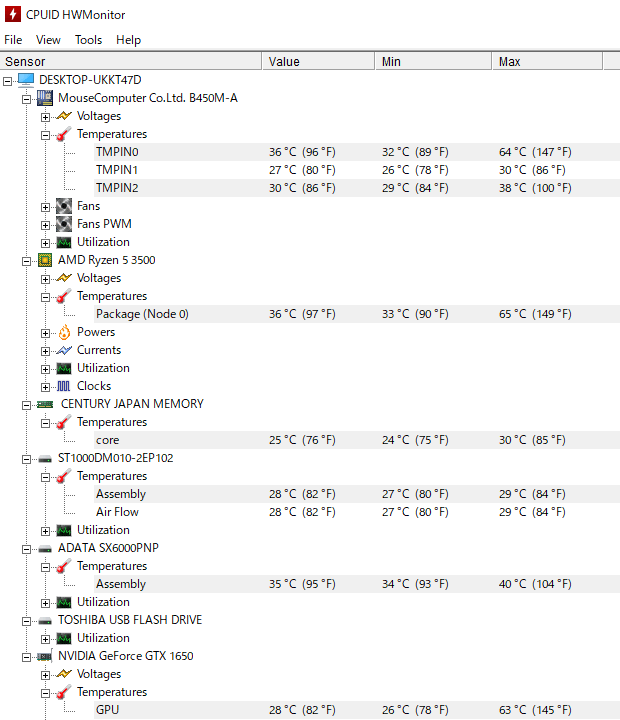Click the ADATA SX6000PNP drive icon

45,548
